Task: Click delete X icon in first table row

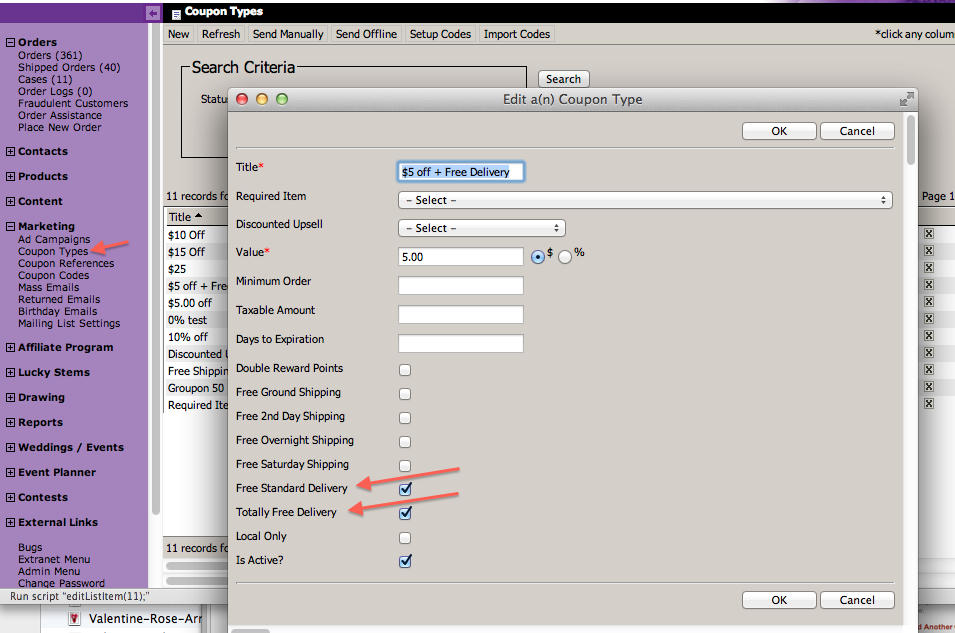Action: point(928,234)
